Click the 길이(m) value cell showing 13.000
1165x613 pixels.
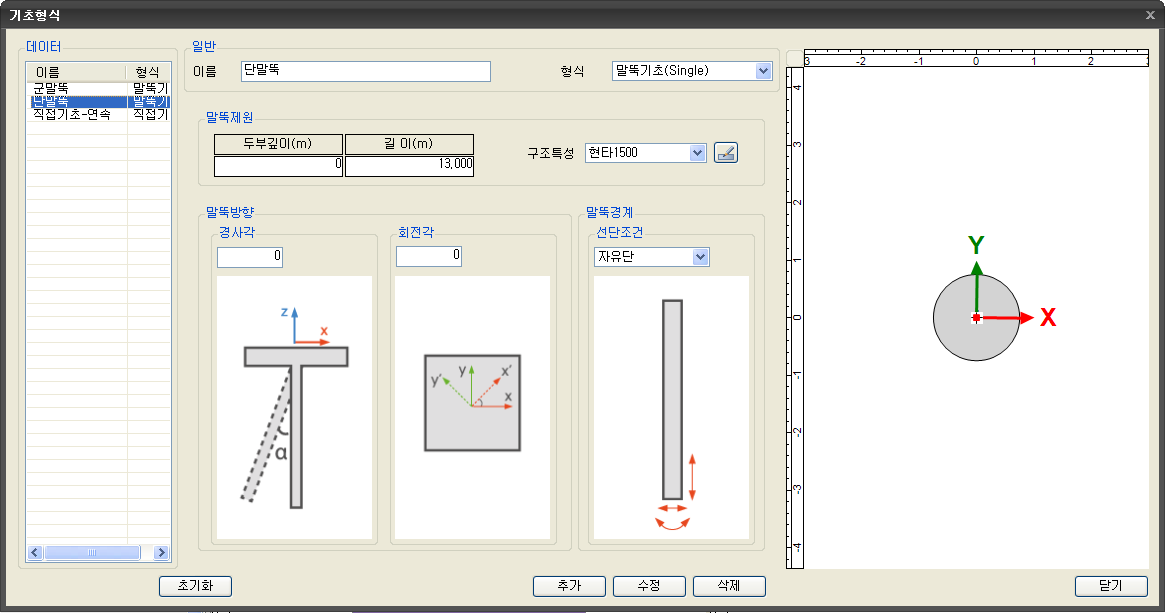[x=409, y=166]
